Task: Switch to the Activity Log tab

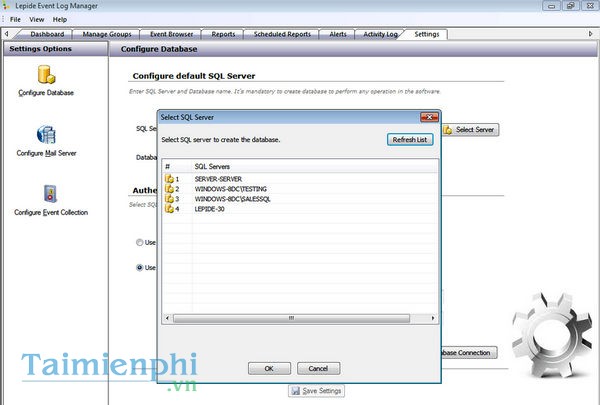Action: click(x=380, y=34)
